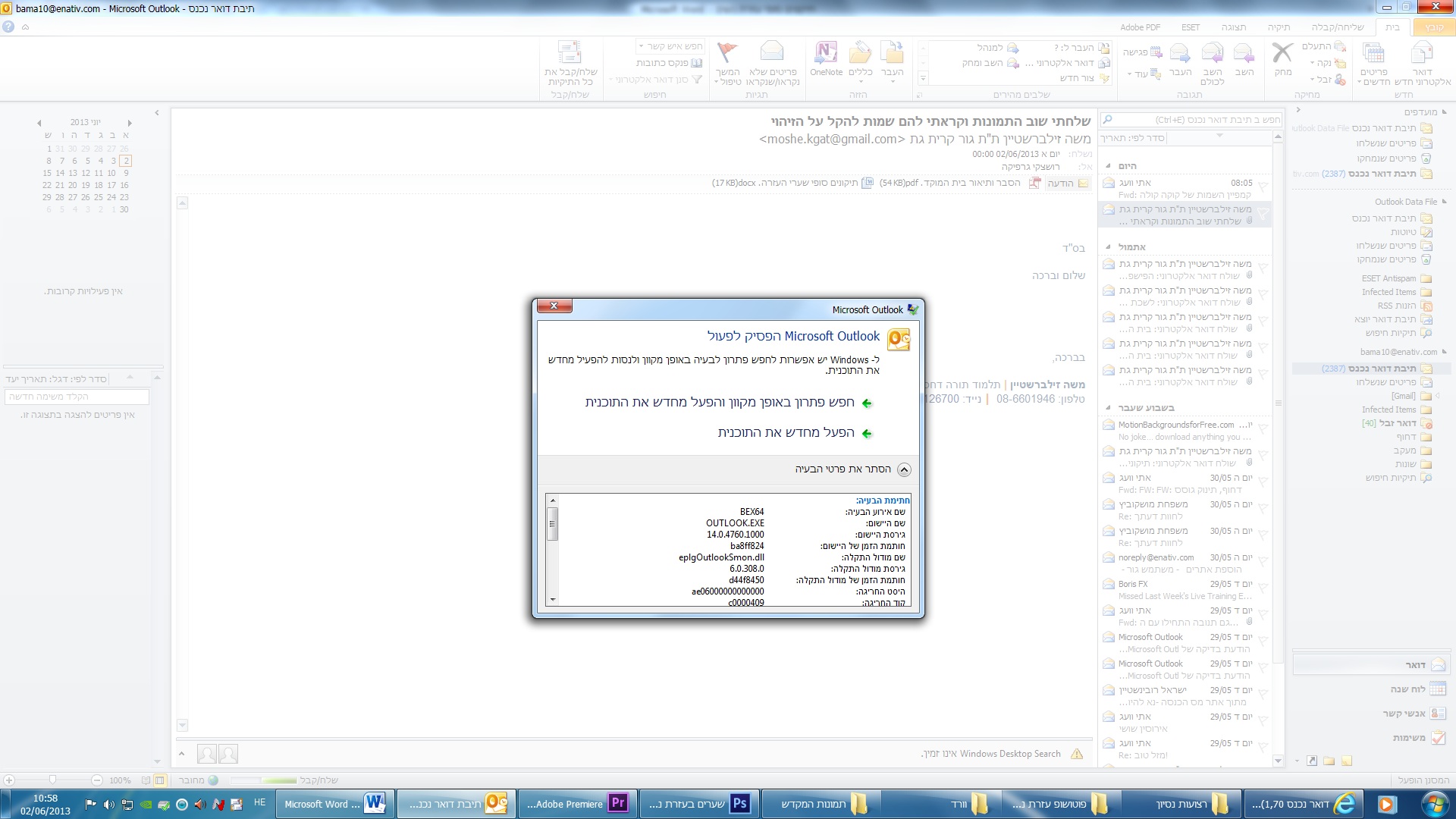Click the Delete (מחק) X icon

tap(1282, 54)
